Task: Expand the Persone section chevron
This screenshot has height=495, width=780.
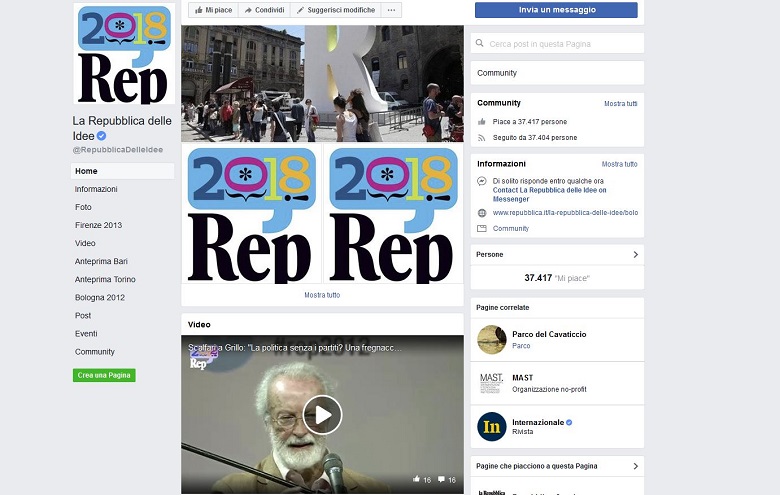Action: pos(635,254)
